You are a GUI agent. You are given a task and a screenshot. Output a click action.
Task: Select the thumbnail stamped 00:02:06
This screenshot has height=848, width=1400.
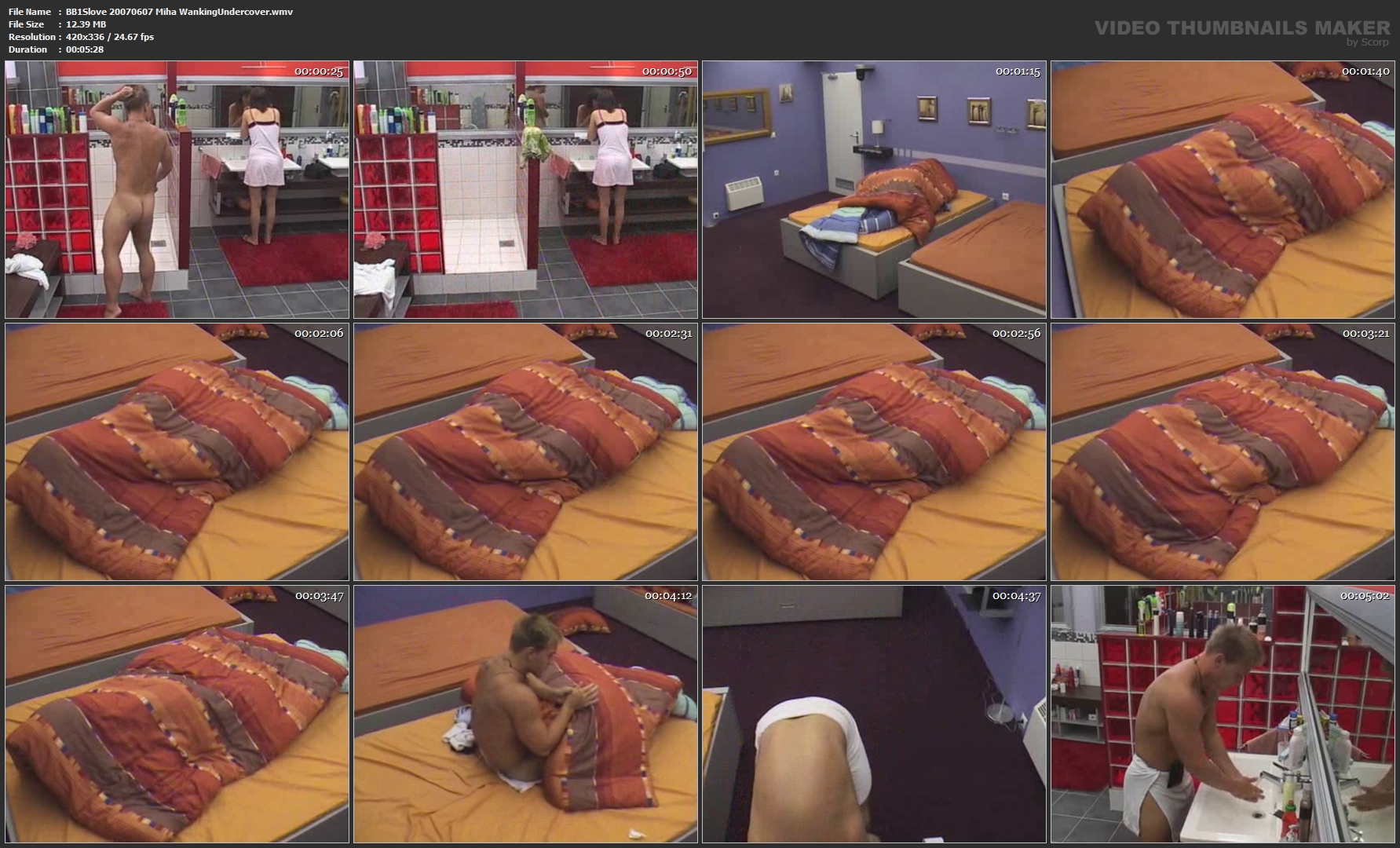[x=177, y=451]
